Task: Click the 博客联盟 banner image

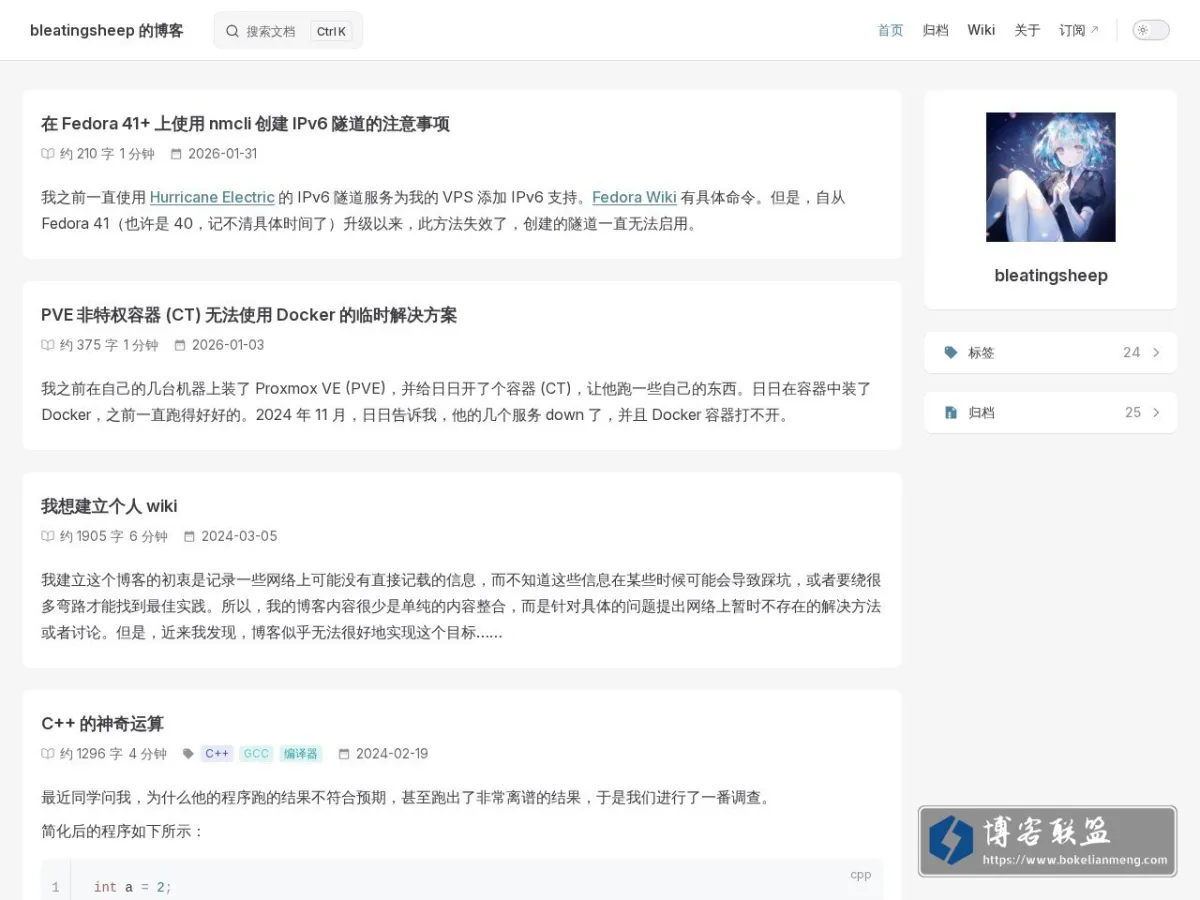Action: [x=1047, y=842]
